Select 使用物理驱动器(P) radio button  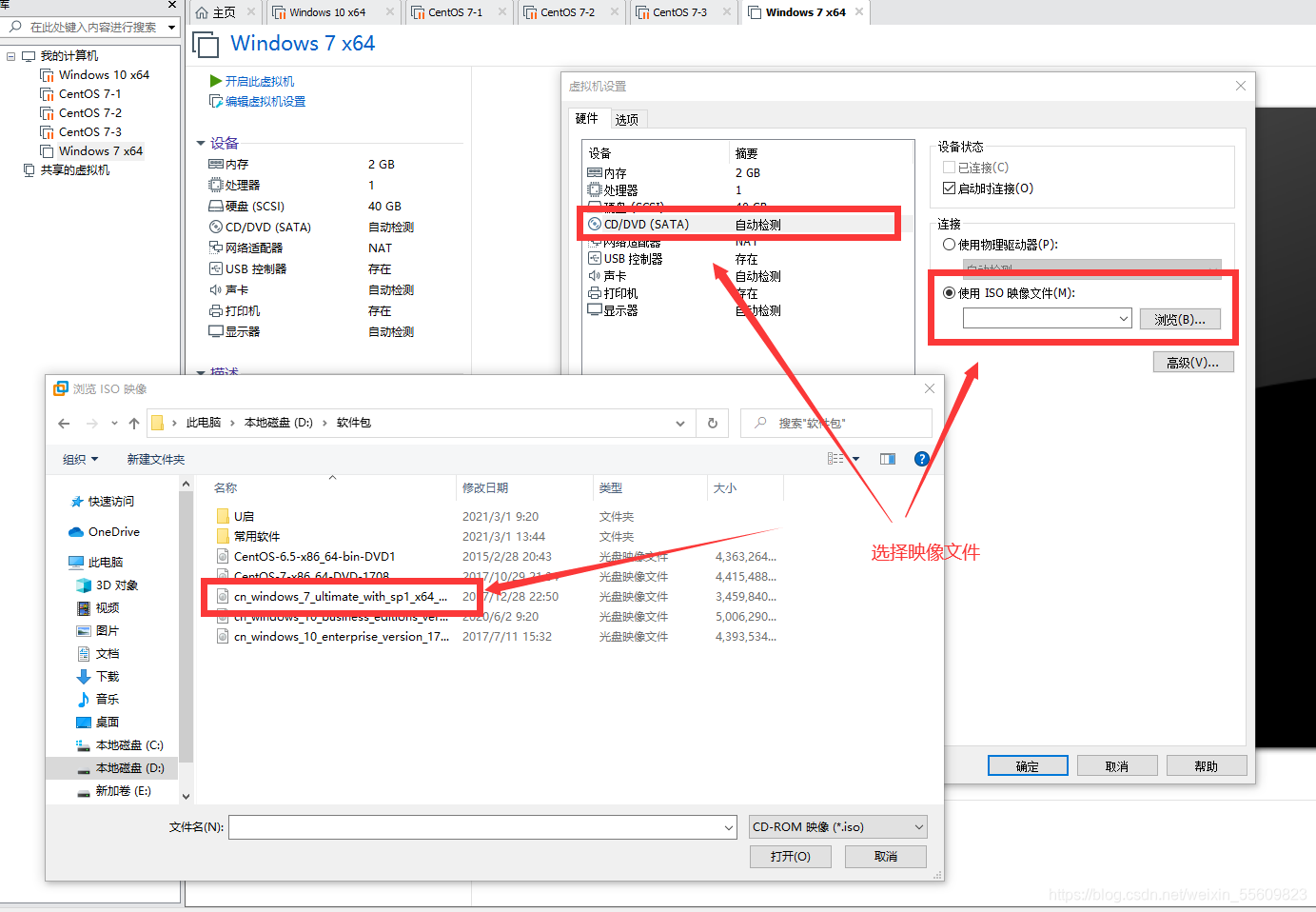pos(949,245)
